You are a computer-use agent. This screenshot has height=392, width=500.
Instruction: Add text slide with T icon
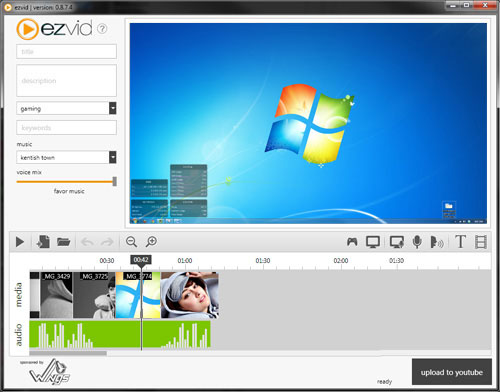coord(460,242)
